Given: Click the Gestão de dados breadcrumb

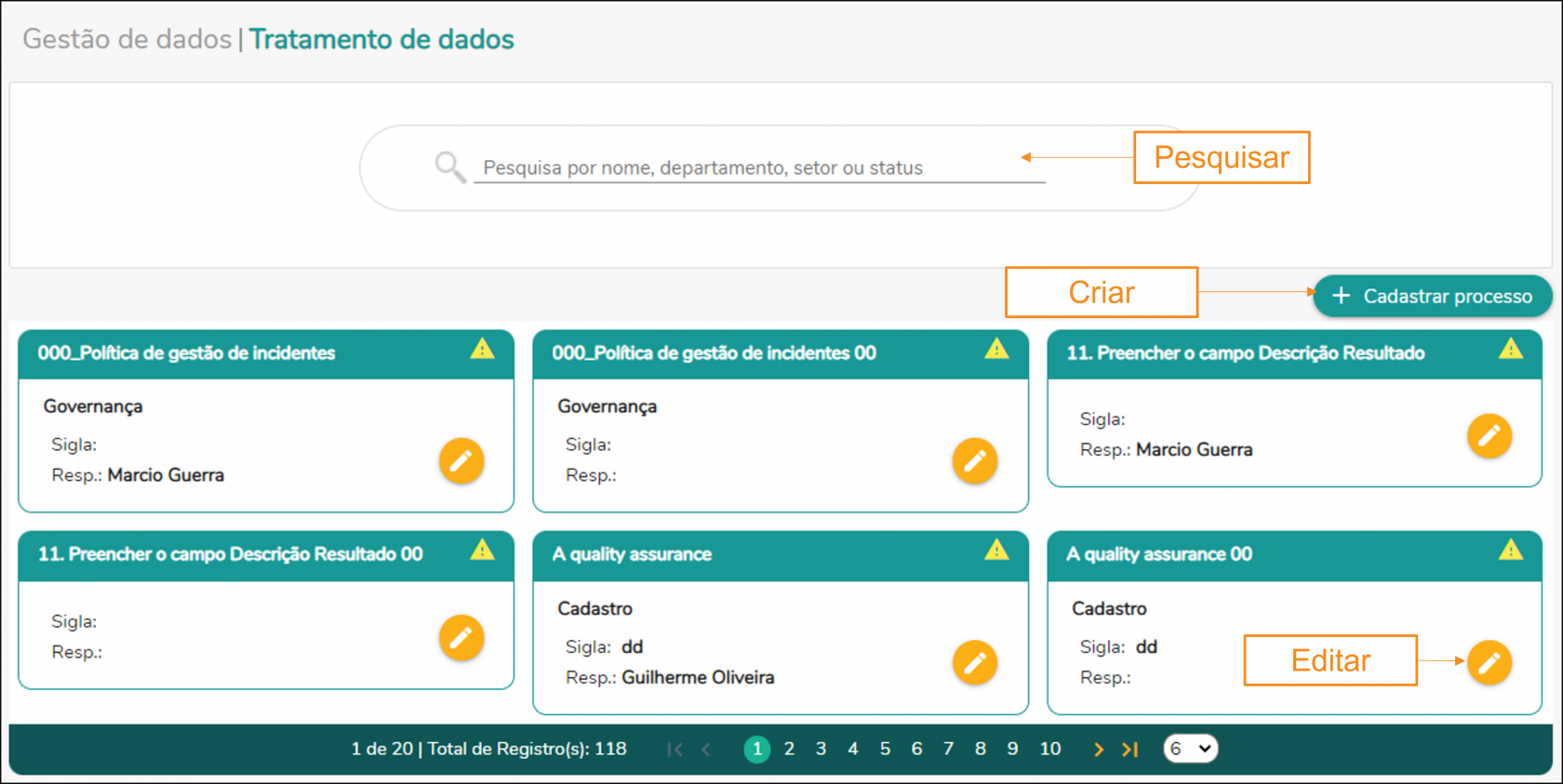Looking at the screenshot, I should [x=127, y=39].
